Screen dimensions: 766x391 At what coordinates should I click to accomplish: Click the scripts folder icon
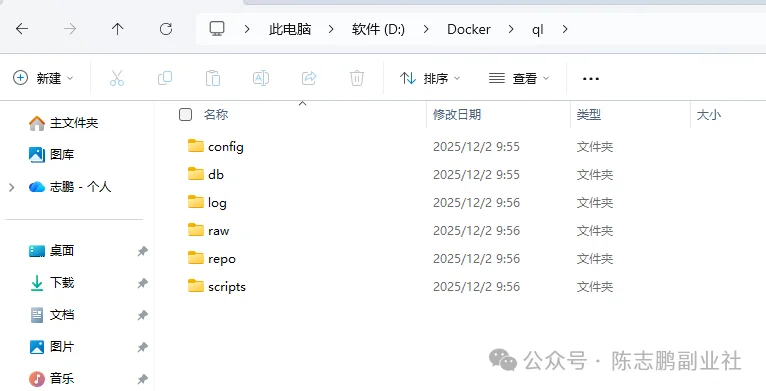tap(195, 285)
